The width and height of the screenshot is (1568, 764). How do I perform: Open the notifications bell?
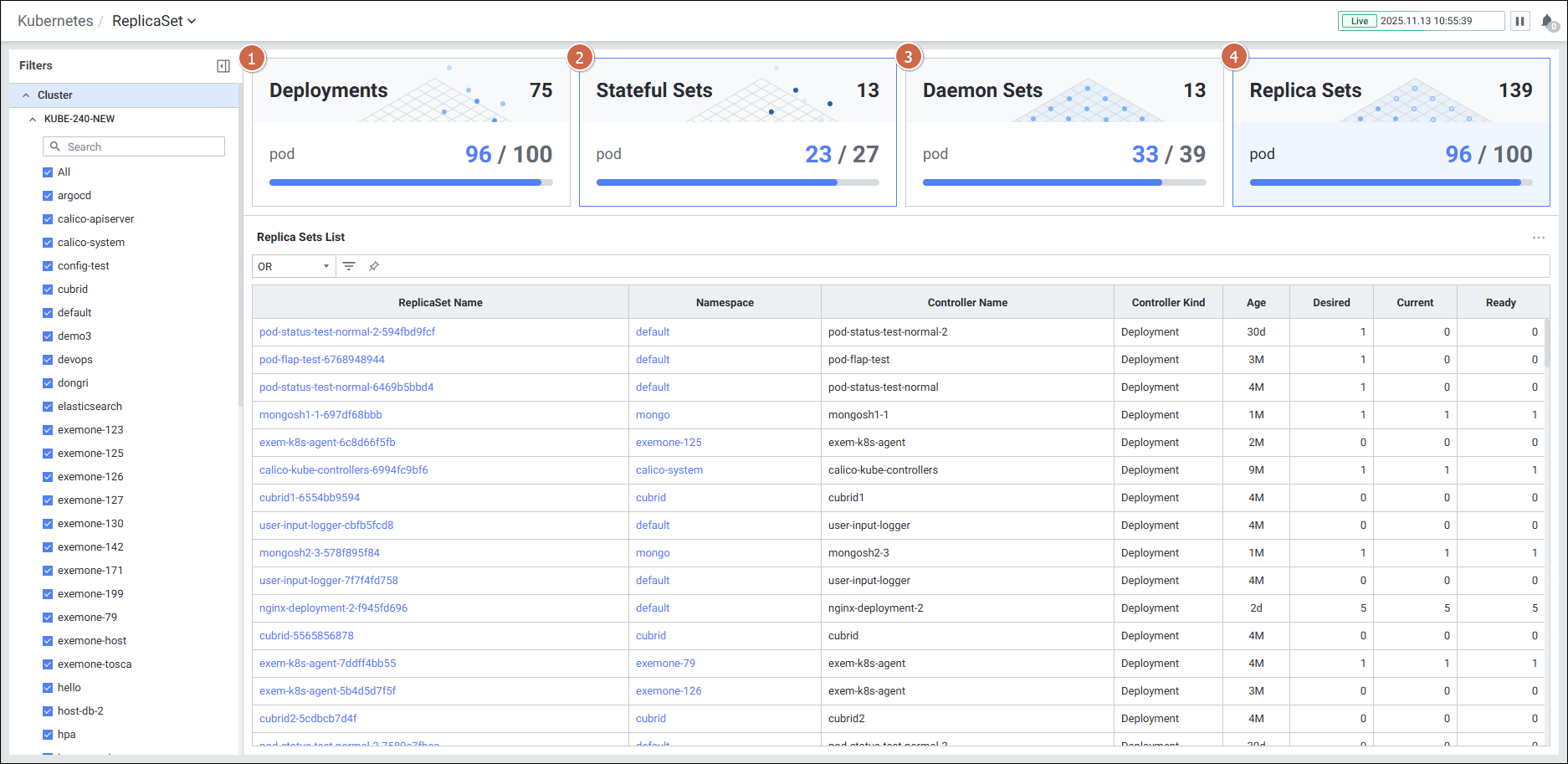1548,22
